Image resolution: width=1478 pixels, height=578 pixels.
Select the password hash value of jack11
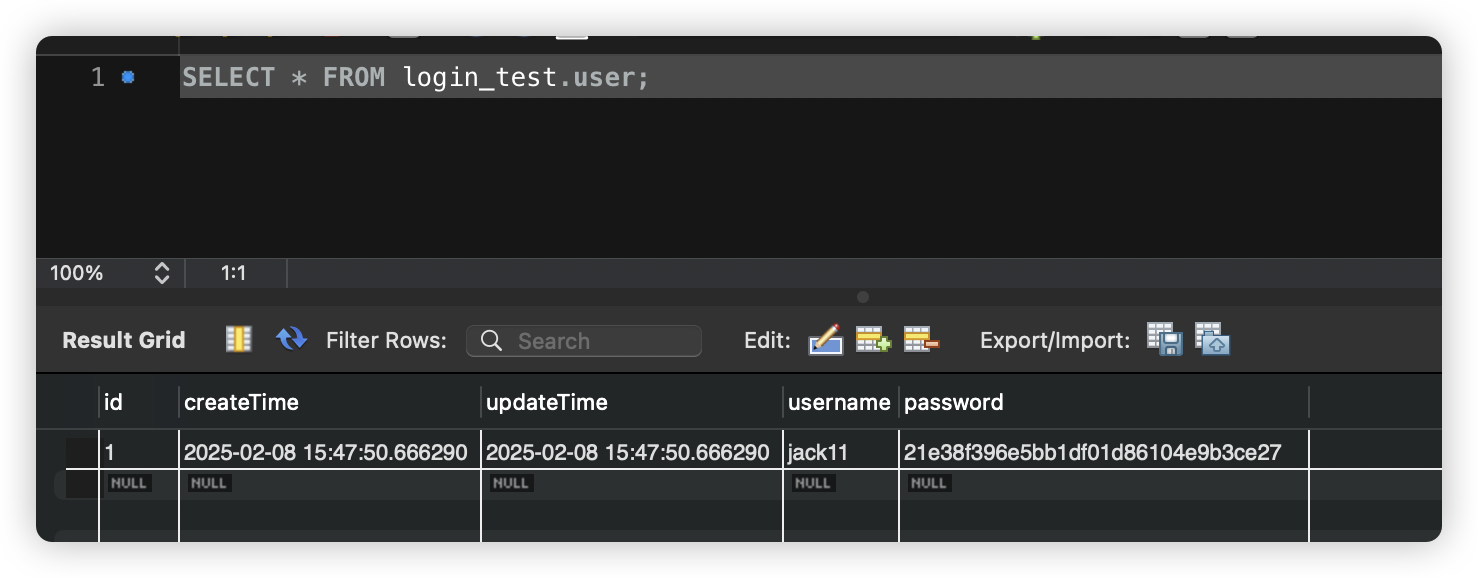(1090, 452)
